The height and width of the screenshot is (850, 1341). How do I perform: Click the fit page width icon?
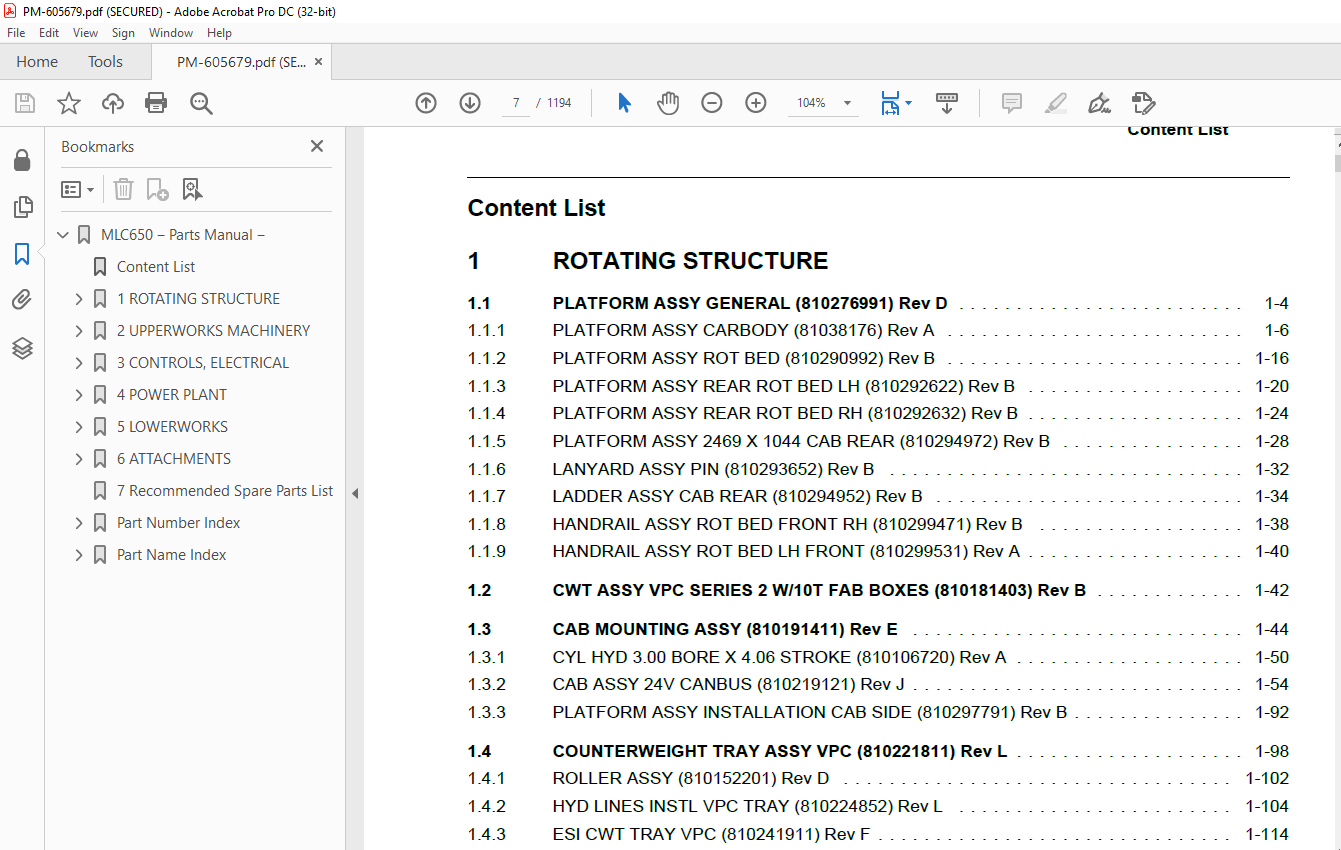point(890,103)
